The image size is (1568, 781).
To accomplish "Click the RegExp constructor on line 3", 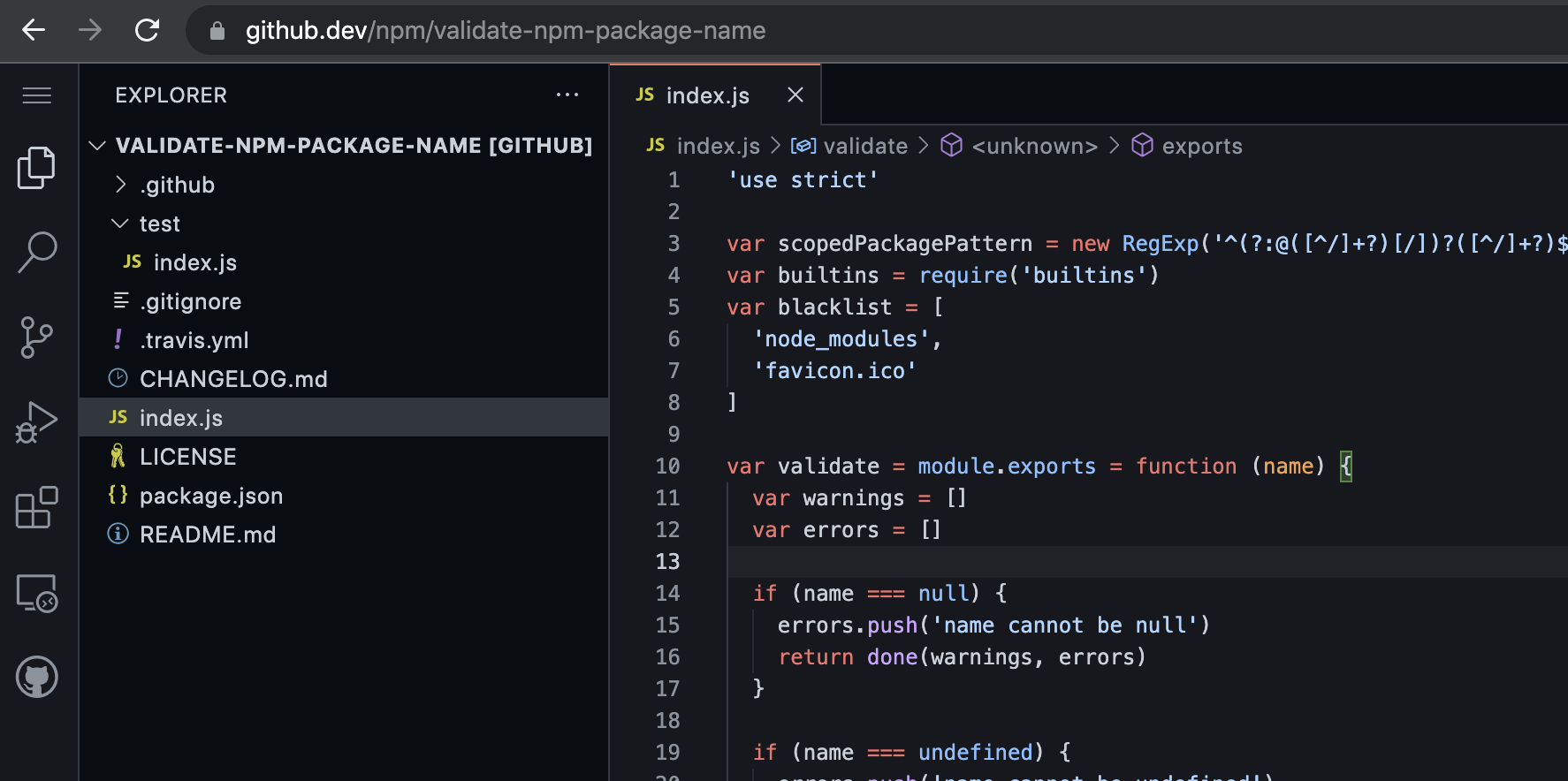I will 1160,244.
